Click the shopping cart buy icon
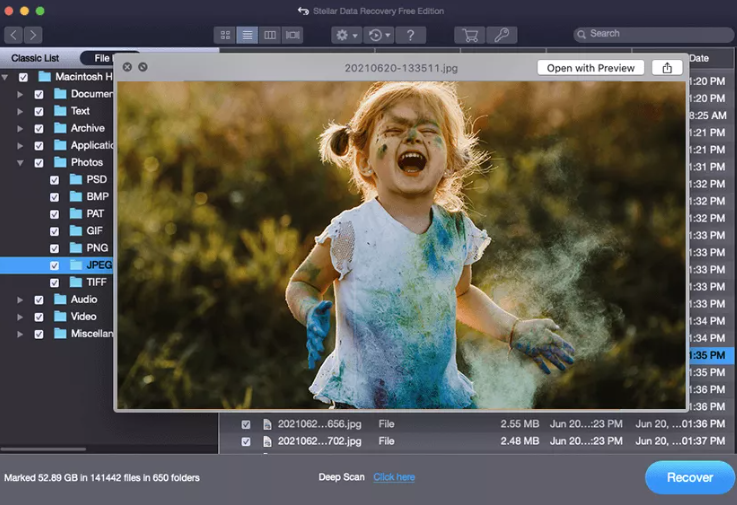 pyautogui.click(x=468, y=35)
